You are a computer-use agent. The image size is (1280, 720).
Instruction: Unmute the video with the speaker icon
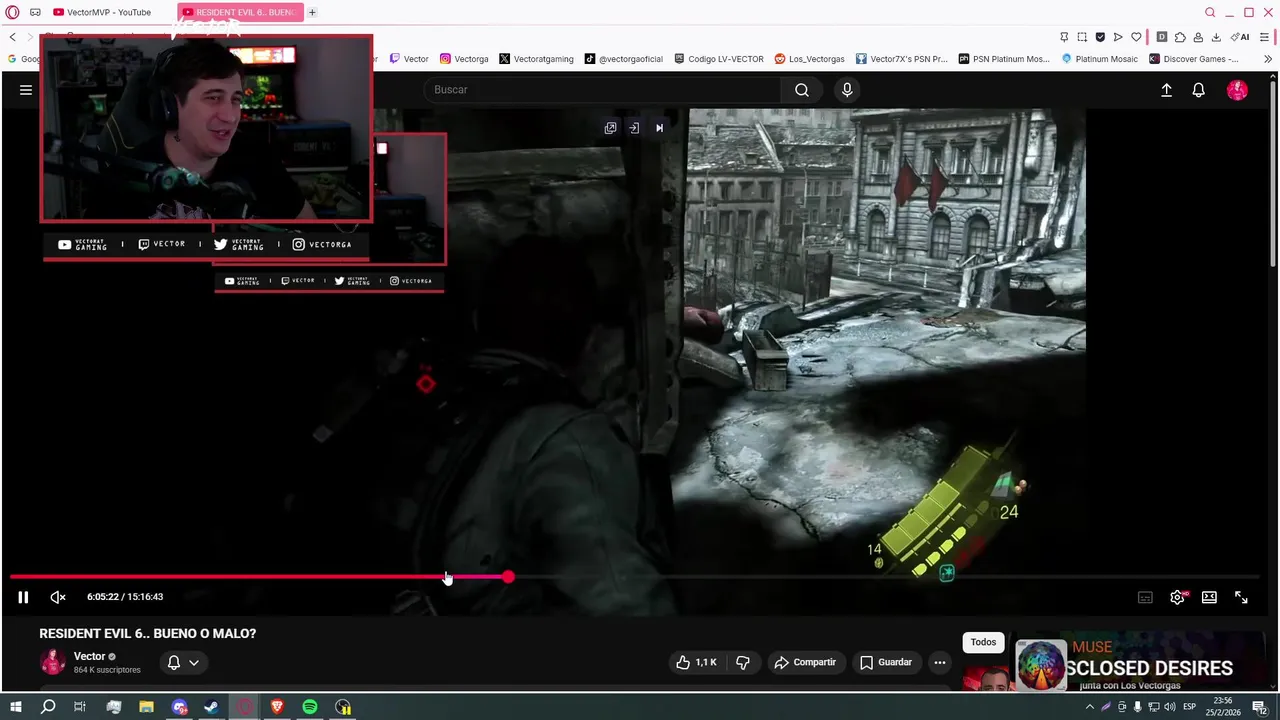[58, 597]
